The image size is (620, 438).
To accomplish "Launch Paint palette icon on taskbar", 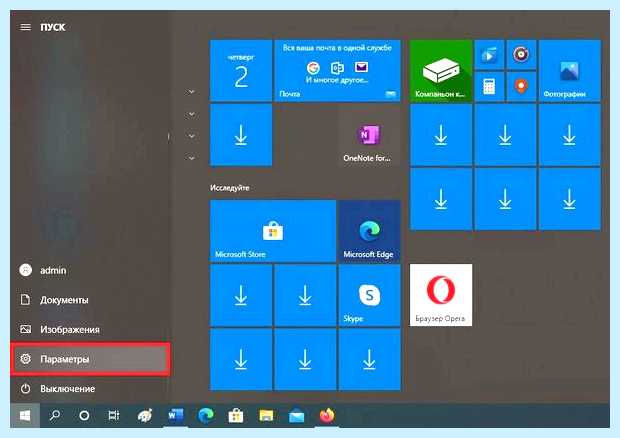I will click(145, 415).
